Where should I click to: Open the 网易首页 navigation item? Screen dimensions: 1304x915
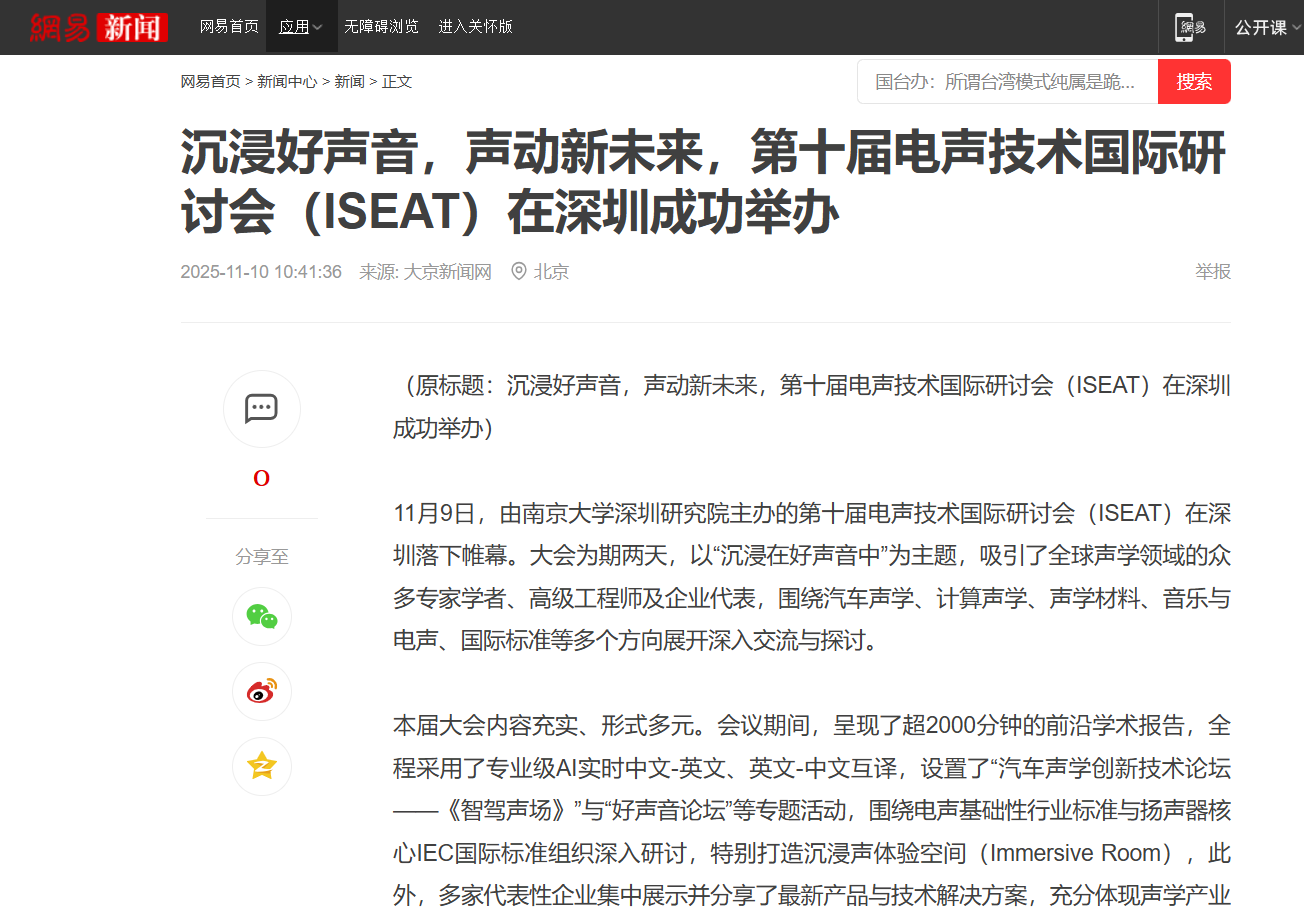228,27
